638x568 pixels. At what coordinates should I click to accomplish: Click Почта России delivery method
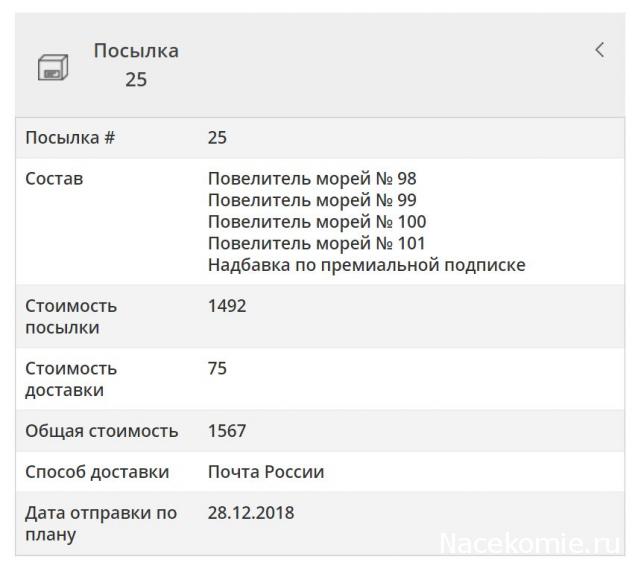[x=266, y=472]
